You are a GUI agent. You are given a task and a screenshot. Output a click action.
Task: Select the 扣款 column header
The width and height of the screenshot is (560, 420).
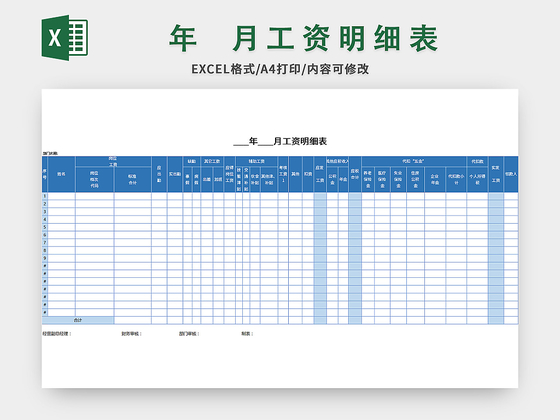click(308, 174)
